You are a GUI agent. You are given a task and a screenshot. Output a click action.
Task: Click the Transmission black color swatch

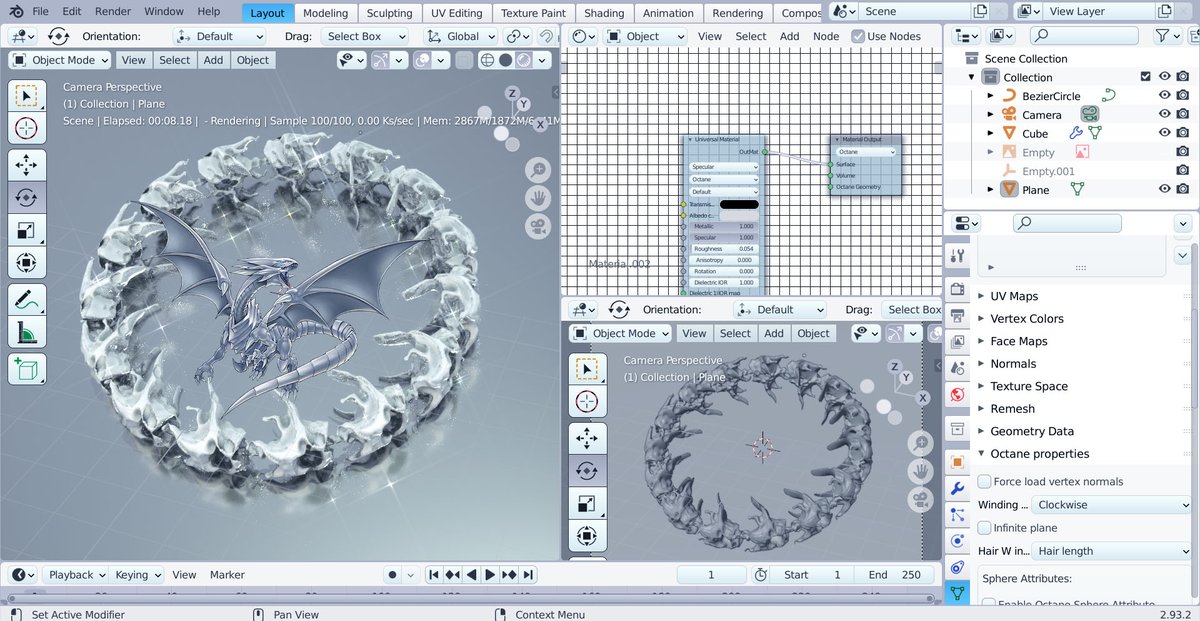coord(739,204)
